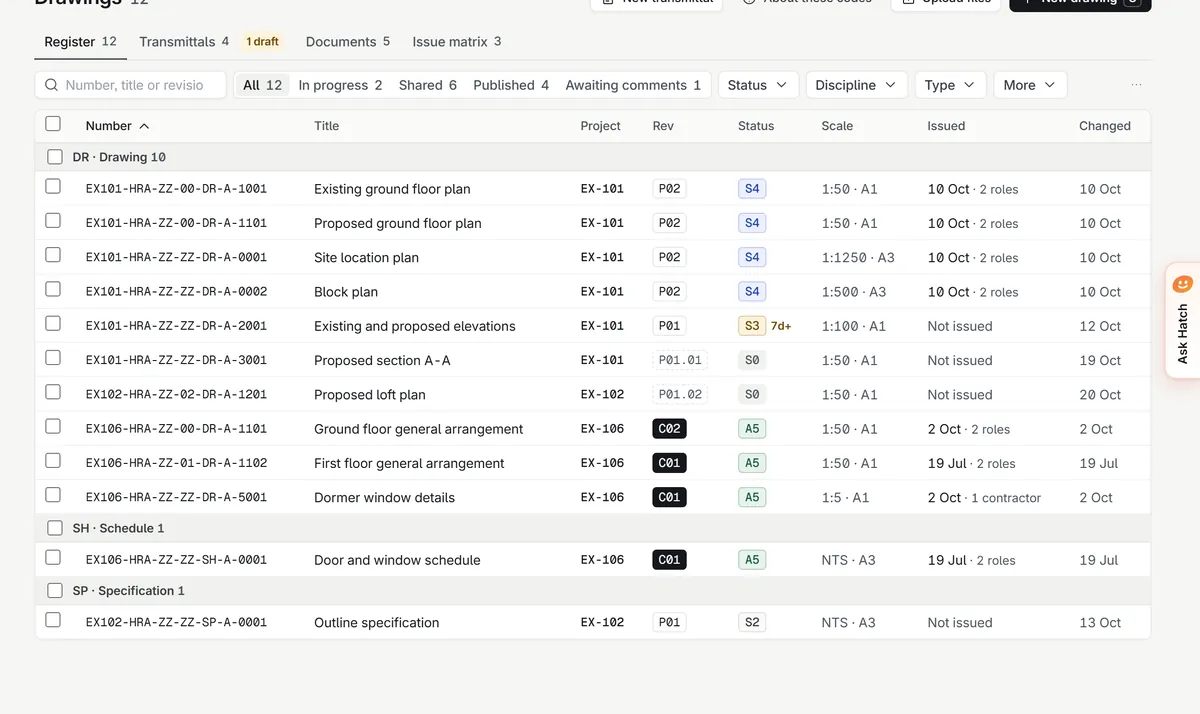Check the DR · Drawing group checkbox
1200x714 pixels.
click(x=55, y=157)
